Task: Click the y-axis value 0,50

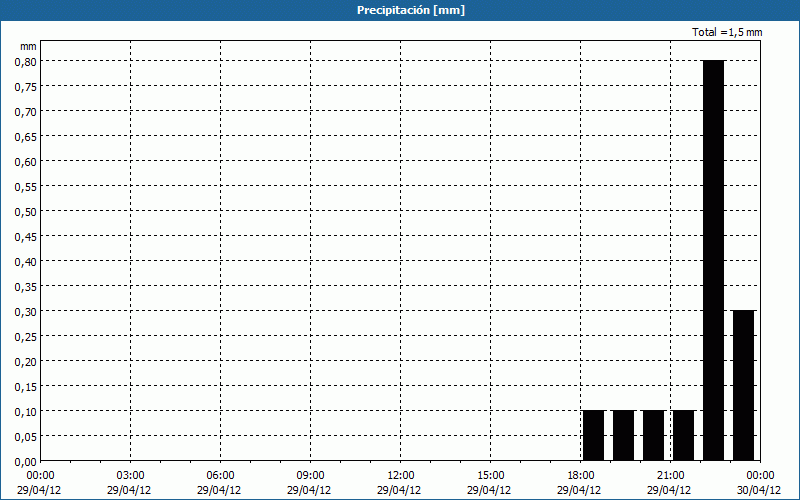Action: [26, 211]
